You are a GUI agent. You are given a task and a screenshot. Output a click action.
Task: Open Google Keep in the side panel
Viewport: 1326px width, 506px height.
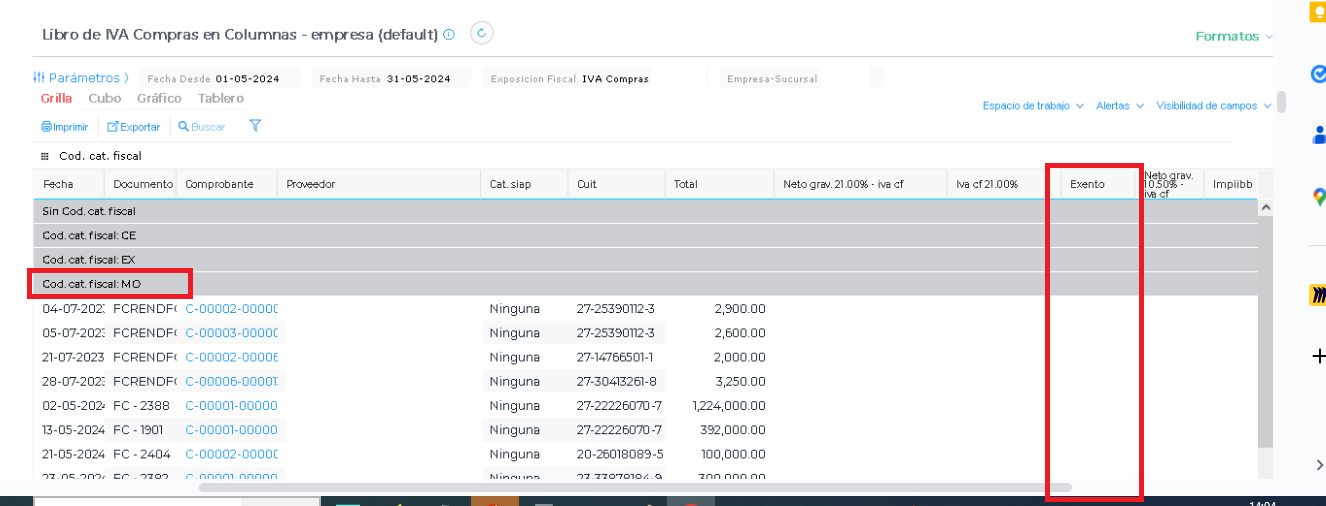(x=1318, y=12)
